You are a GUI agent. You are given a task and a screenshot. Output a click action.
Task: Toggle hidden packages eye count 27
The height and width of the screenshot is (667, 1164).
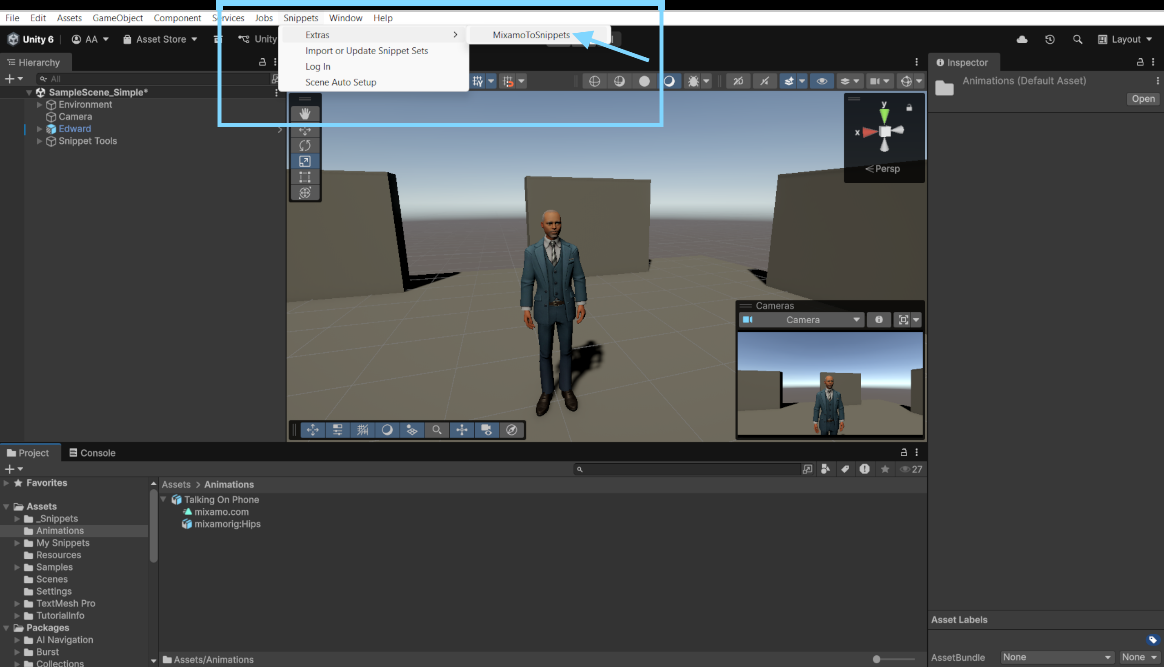[x=911, y=469]
